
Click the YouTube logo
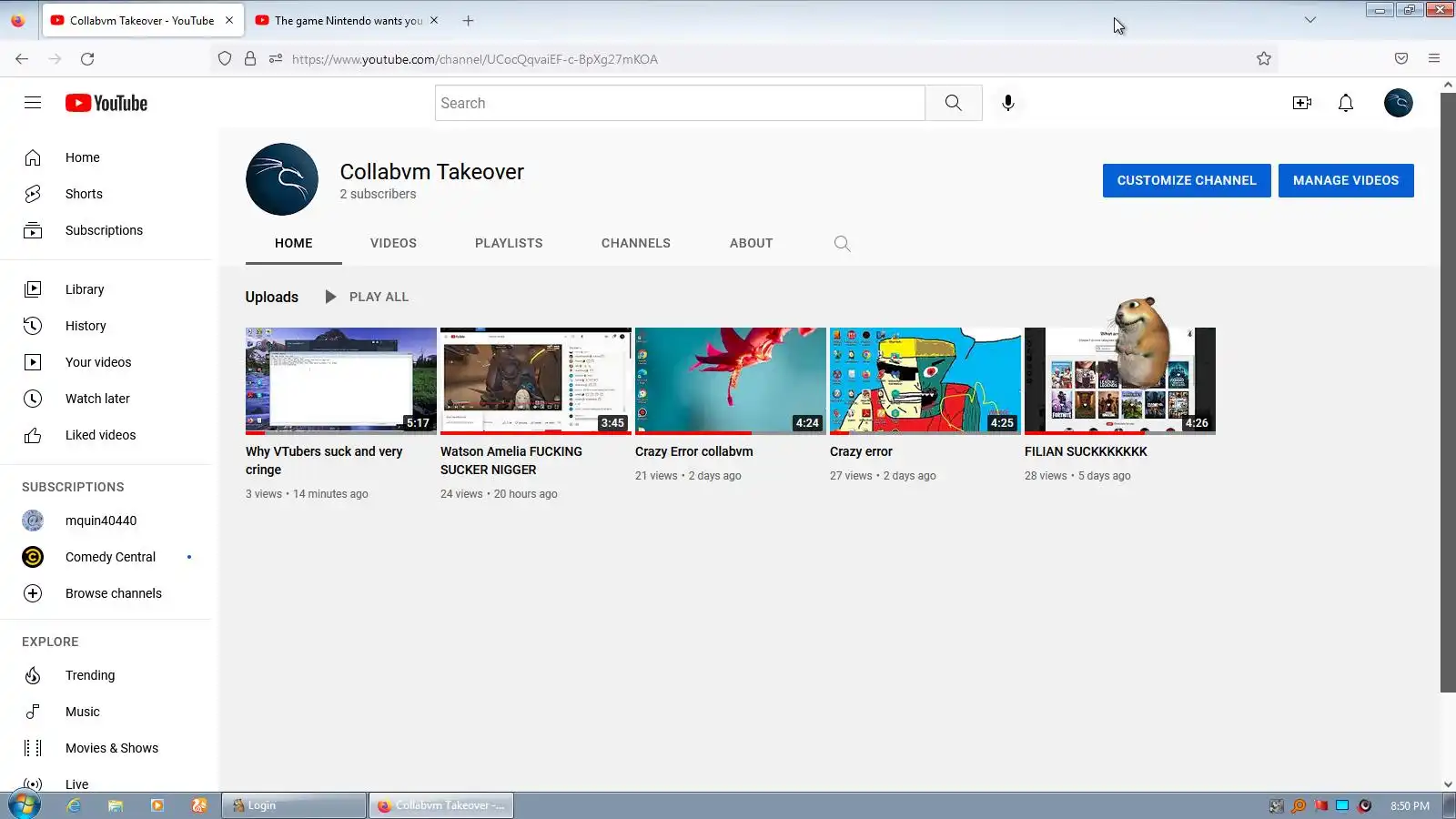106,103
